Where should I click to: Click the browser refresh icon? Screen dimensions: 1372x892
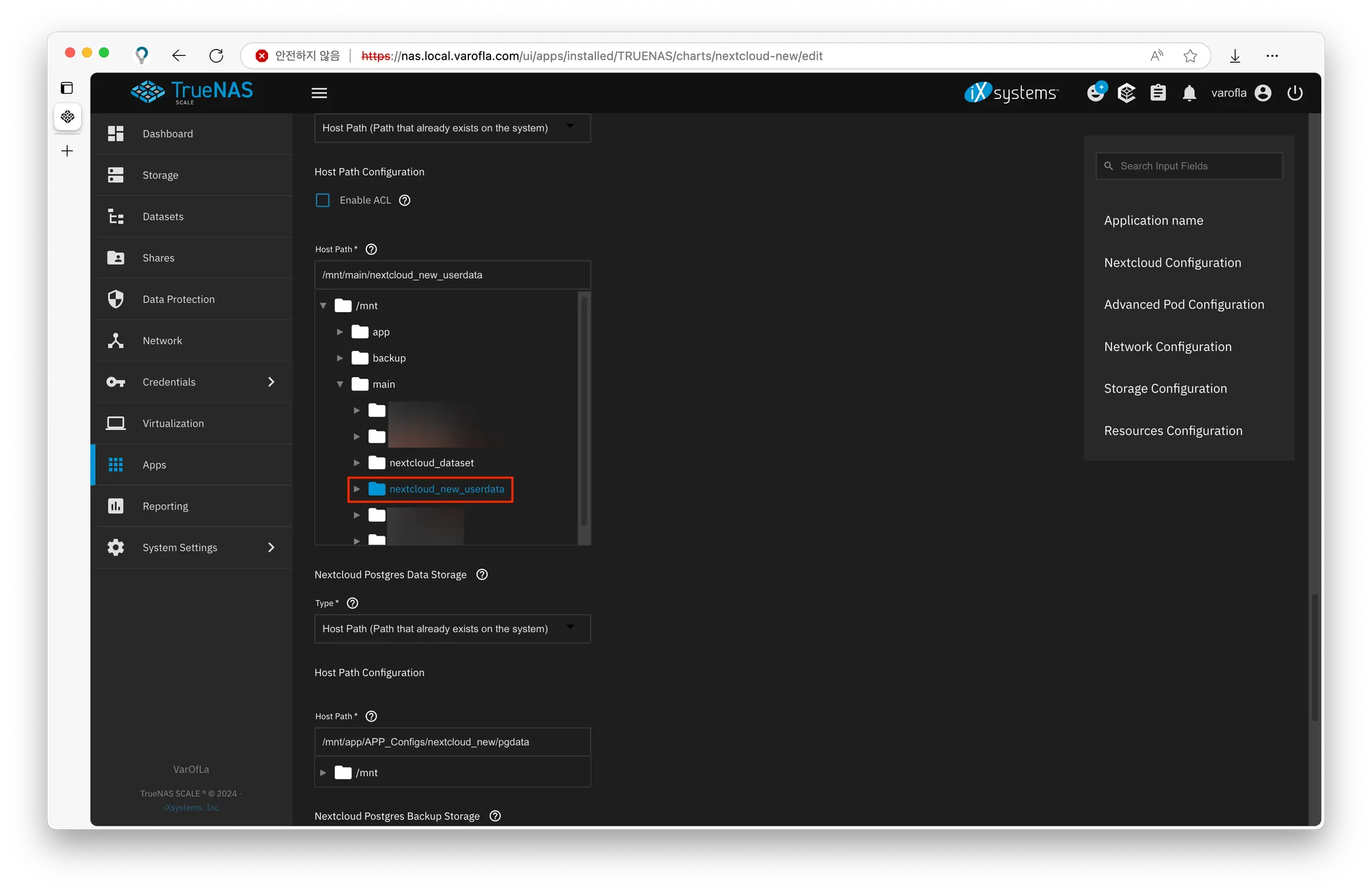(216, 56)
